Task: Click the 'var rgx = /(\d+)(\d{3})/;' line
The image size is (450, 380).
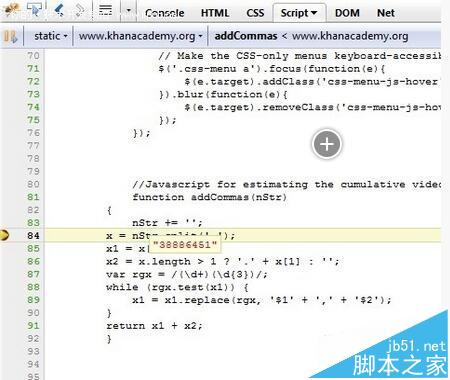Action: (187, 274)
